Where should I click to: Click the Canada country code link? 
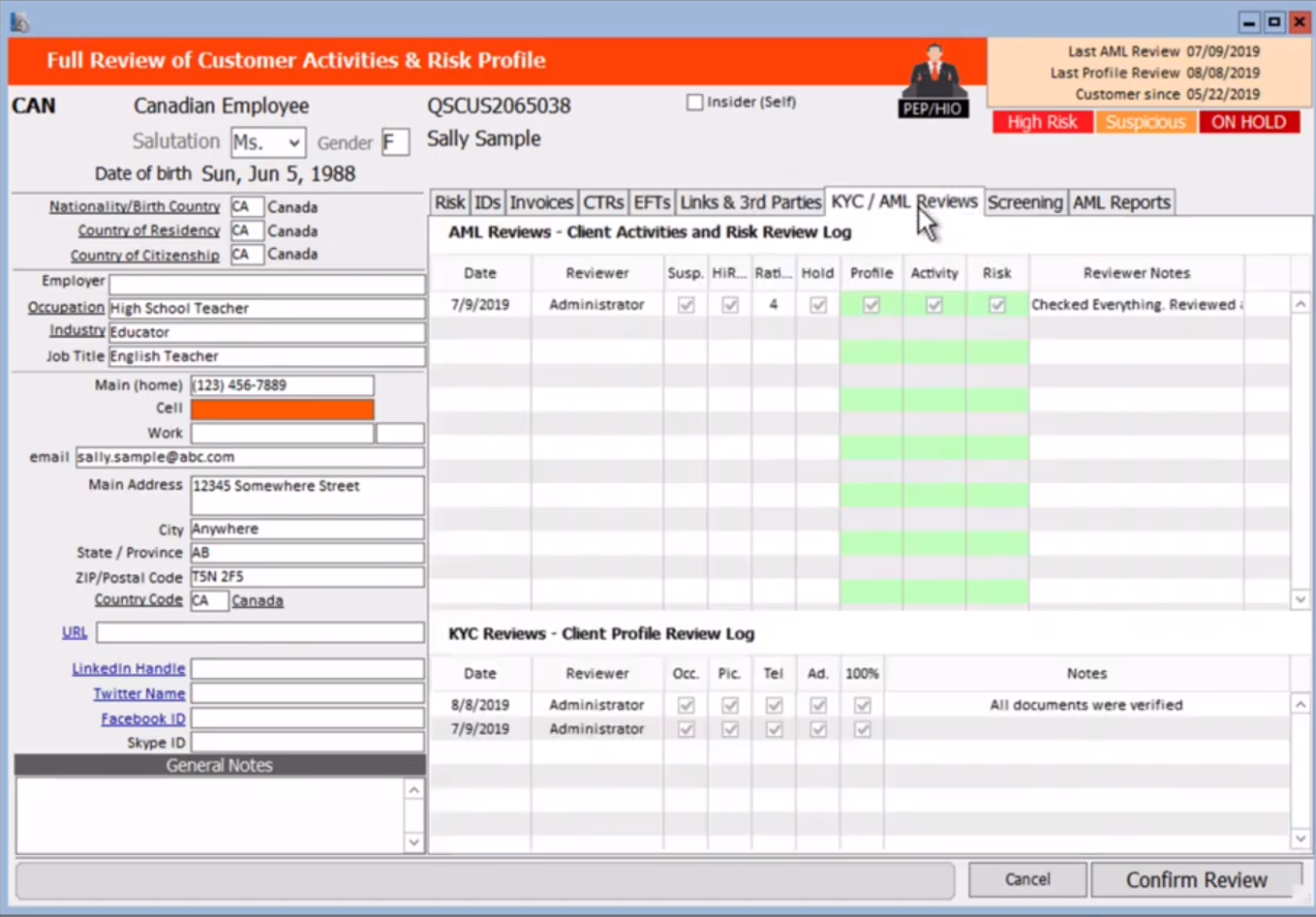[x=257, y=600]
